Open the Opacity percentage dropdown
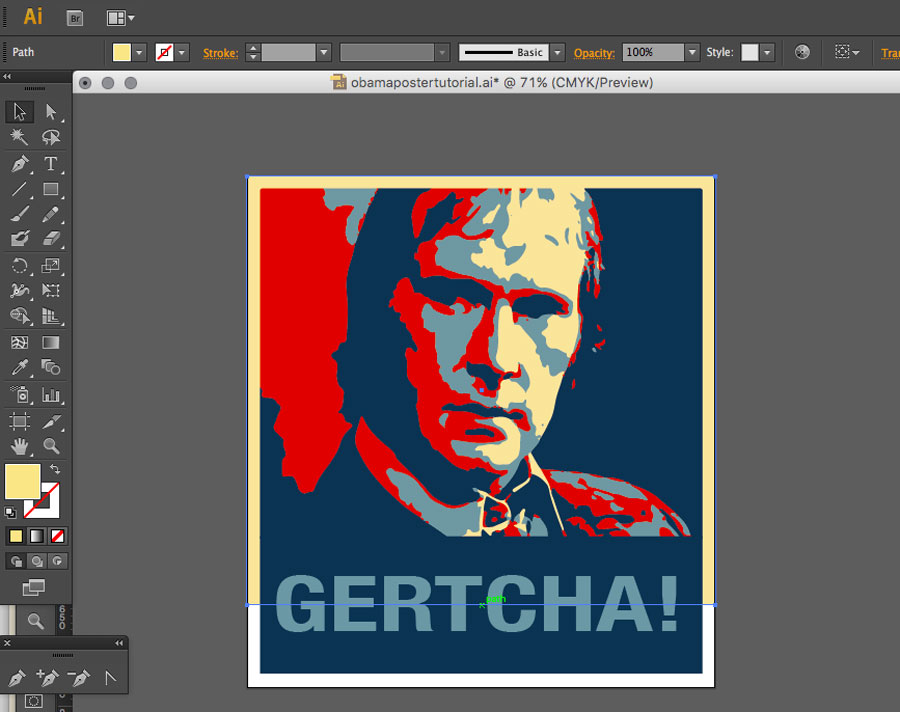900x712 pixels. point(692,52)
